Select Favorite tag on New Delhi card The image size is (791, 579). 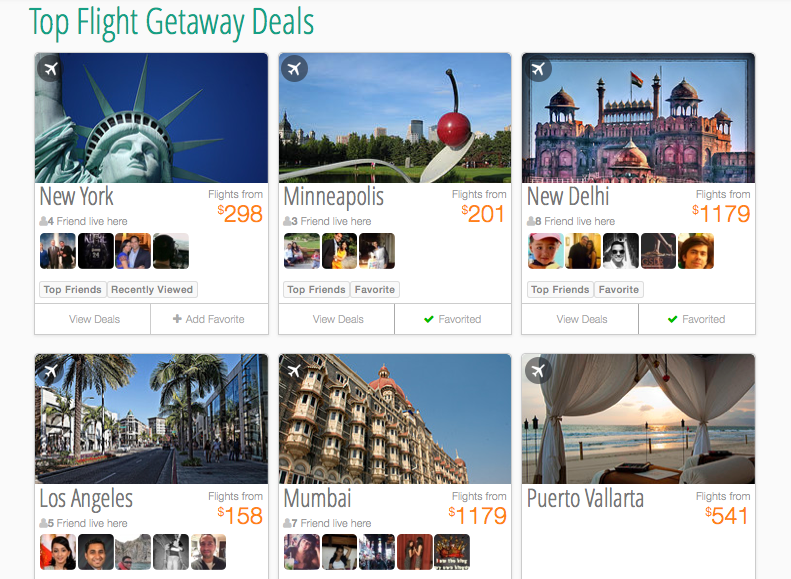[x=618, y=290]
